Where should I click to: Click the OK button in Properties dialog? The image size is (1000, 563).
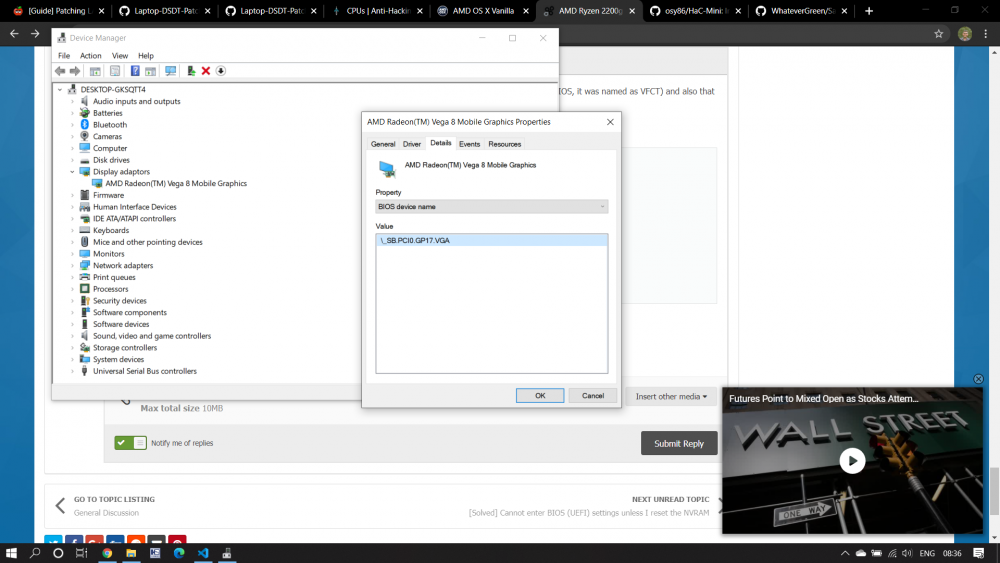540,396
